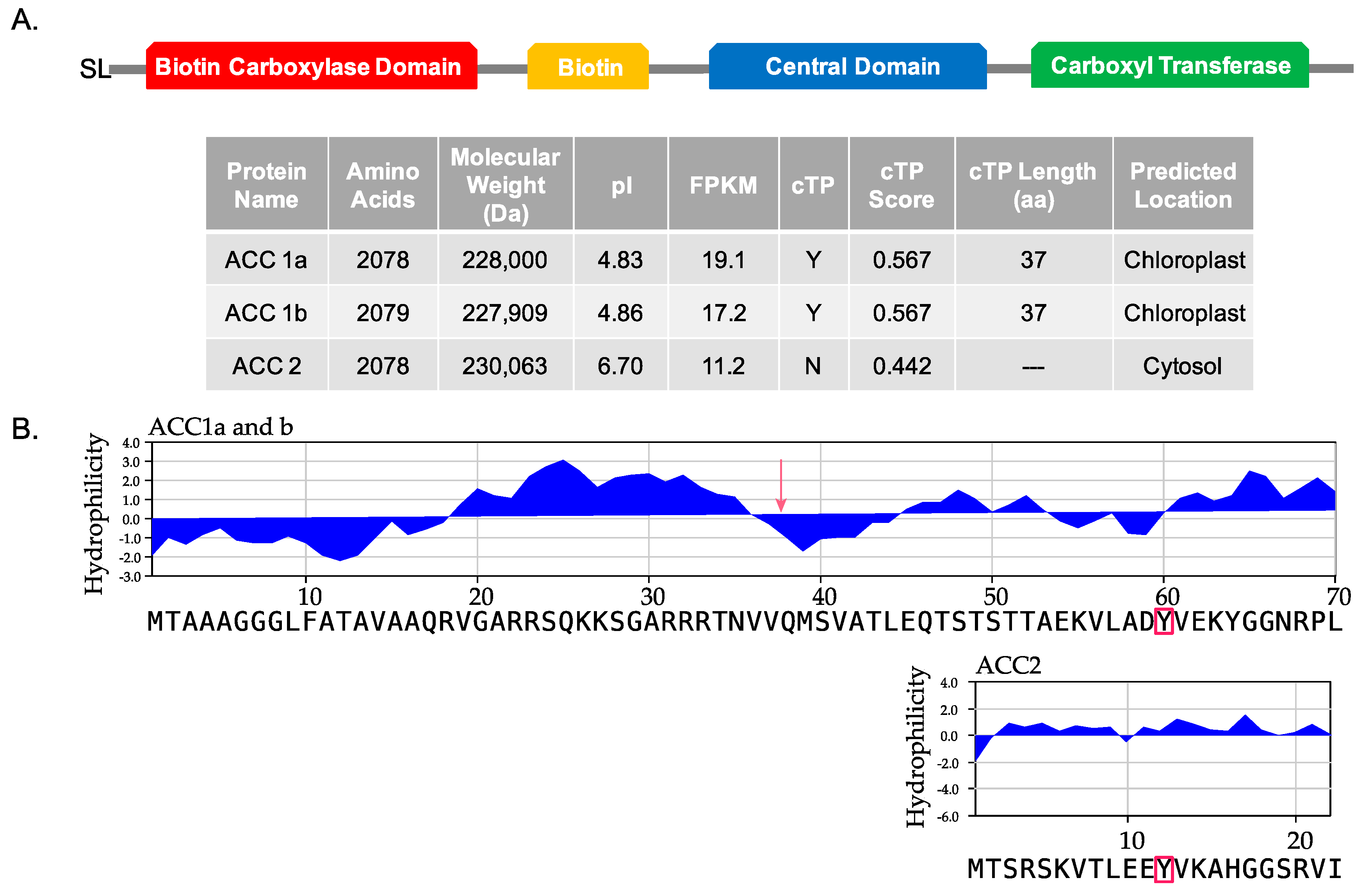Screen dimensions: 1363x896
Task: Select the Molecular Weight (Da) header
Action: pos(505,184)
